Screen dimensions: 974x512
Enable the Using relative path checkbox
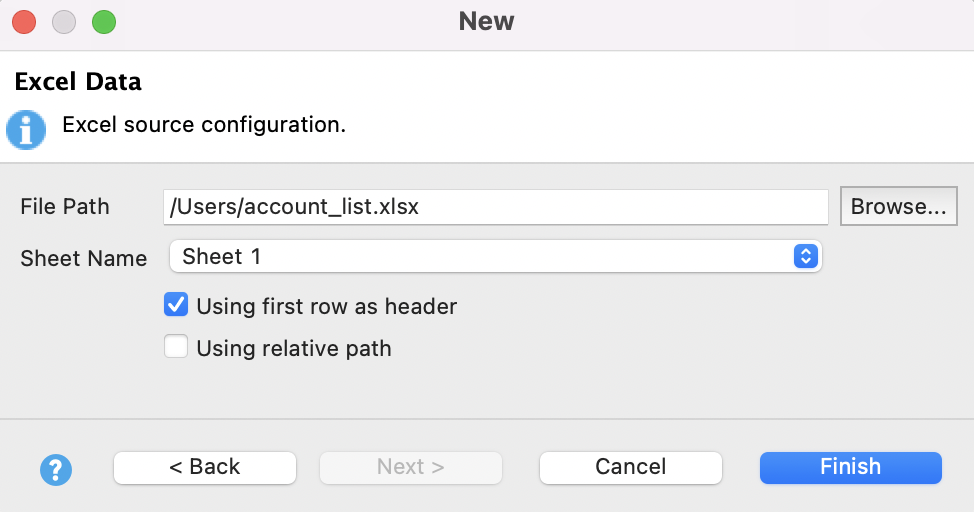pos(176,348)
